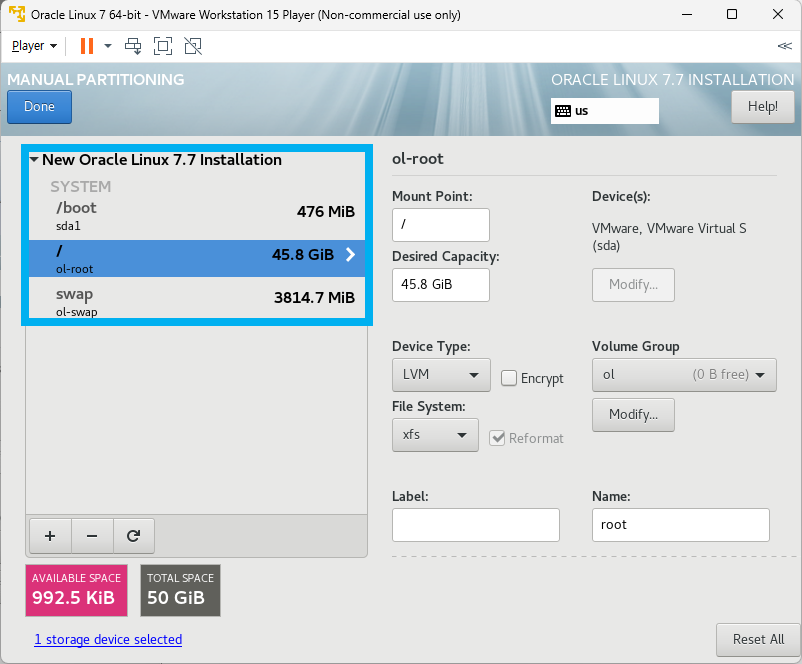Click into the Label text field
Viewport: 802px width, 664px height.
point(476,525)
